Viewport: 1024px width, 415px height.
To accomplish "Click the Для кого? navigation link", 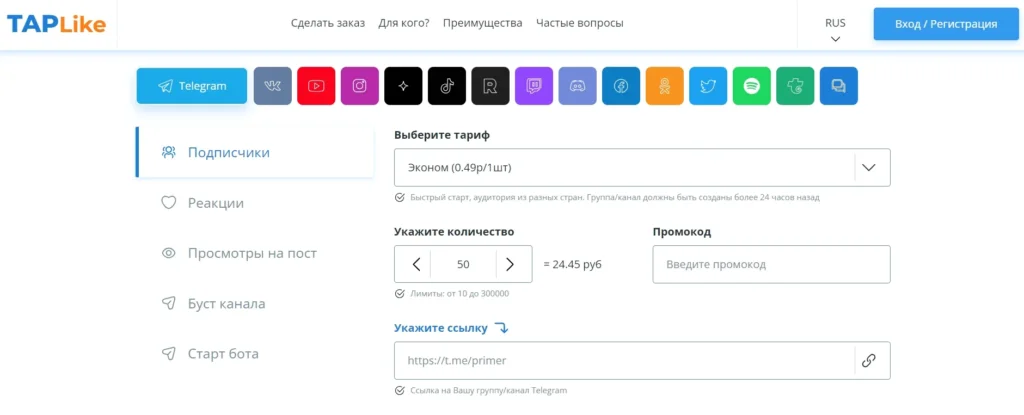I will [x=404, y=23].
